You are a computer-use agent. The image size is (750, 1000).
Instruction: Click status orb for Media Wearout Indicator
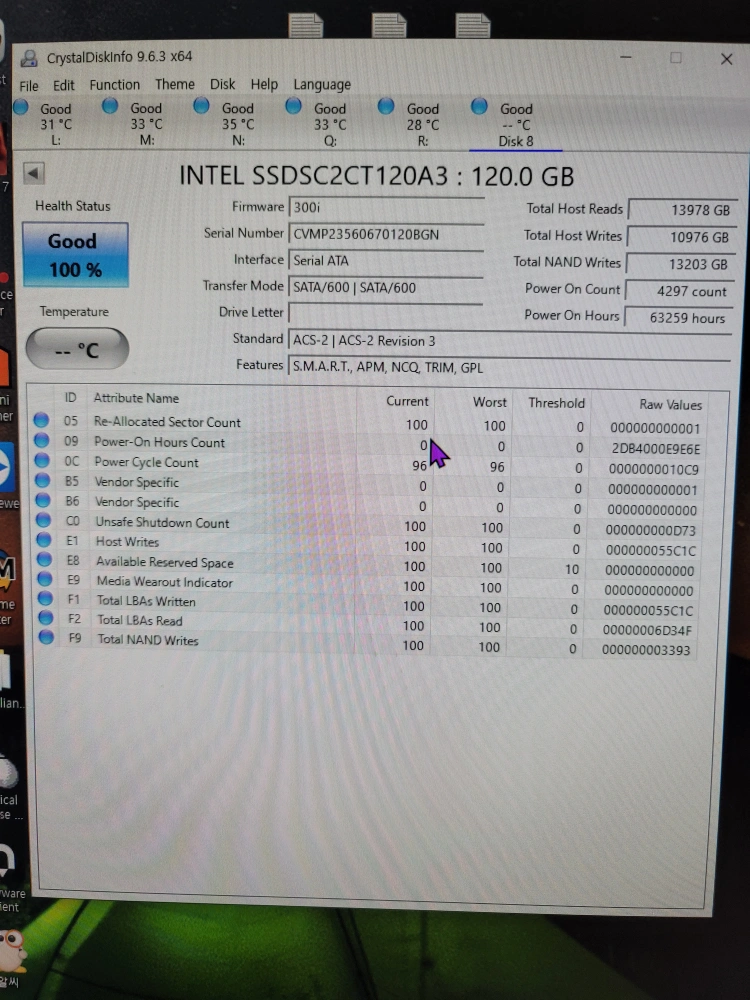click(x=44, y=581)
